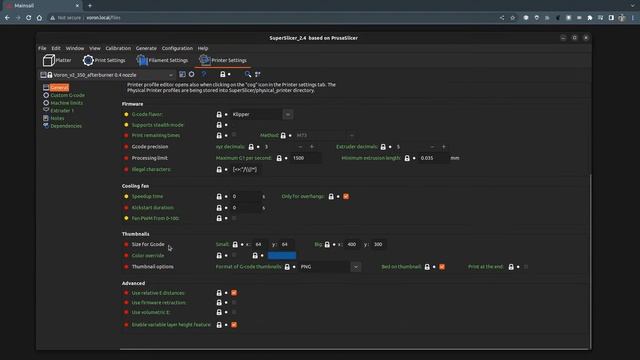Click lock icon for Speedup time
Screen dimensions: 640x360
click(219, 196)
